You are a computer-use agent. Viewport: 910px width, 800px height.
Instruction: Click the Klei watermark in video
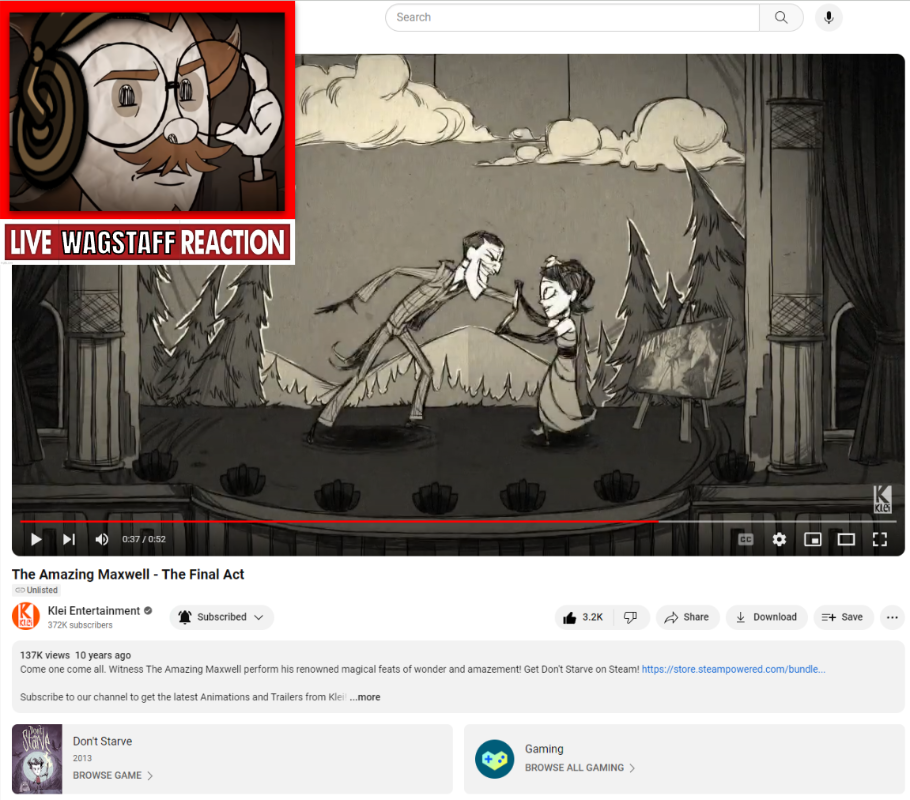click(882, 499)
